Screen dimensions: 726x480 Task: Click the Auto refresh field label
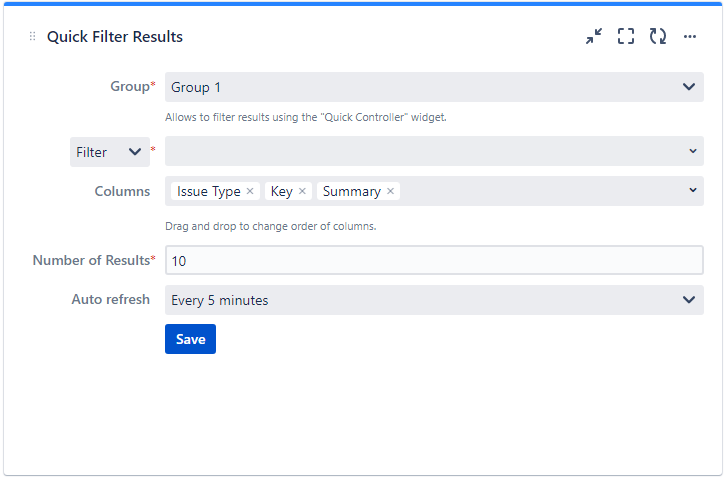110,300
